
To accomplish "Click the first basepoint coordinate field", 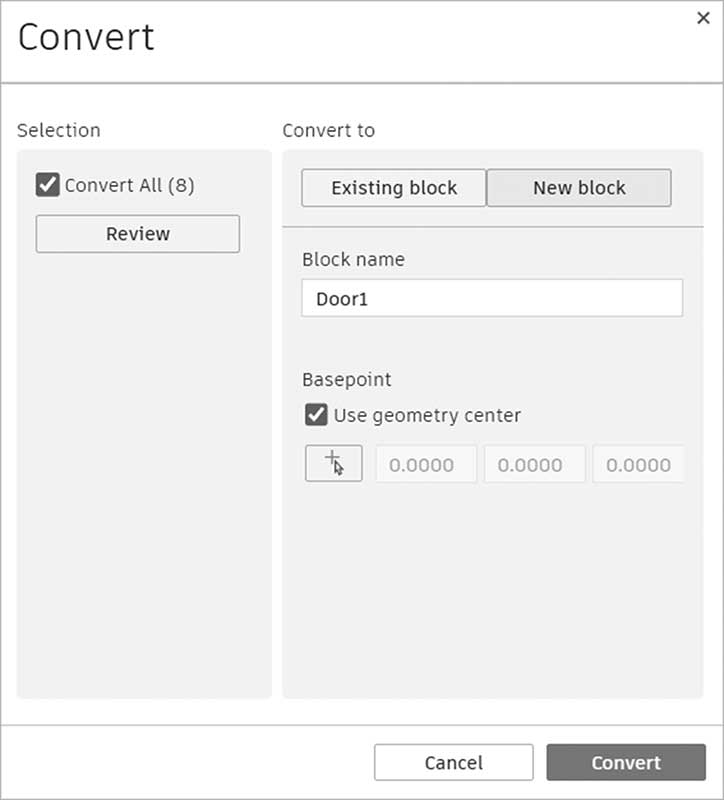I will click(426, 464).
